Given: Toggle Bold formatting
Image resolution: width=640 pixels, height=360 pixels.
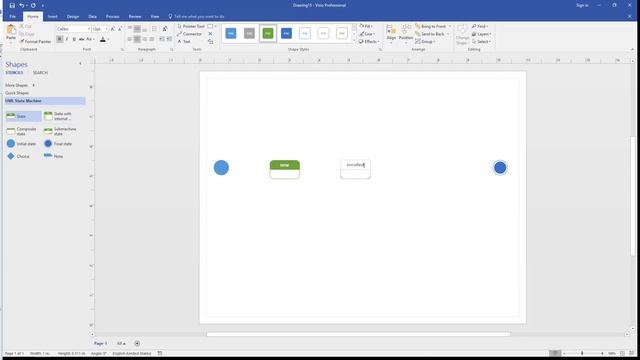Looking at the screenshot, I should (x=60, y=39).
